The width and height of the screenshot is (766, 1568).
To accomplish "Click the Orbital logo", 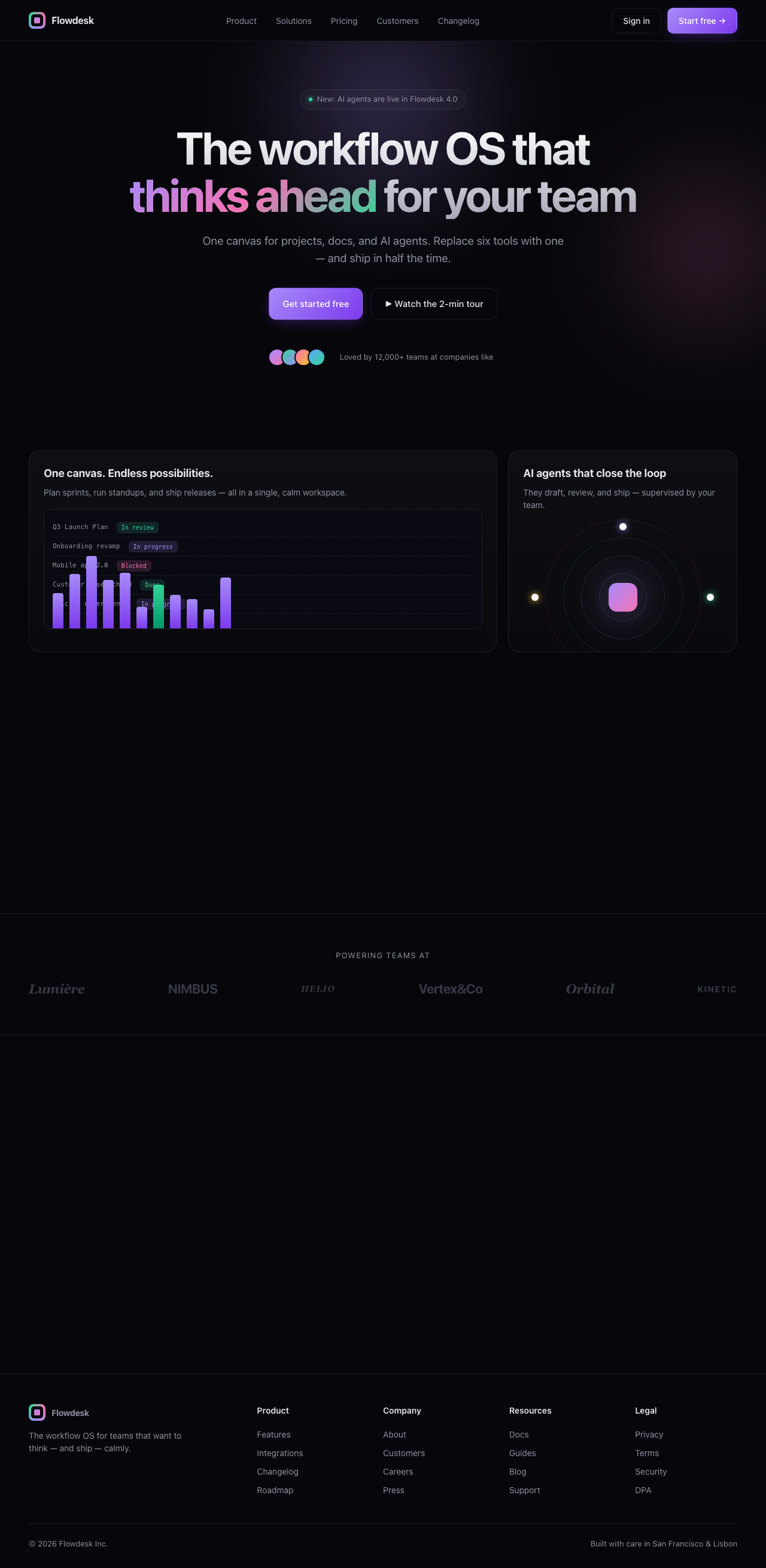I will (x=590, y=989).
